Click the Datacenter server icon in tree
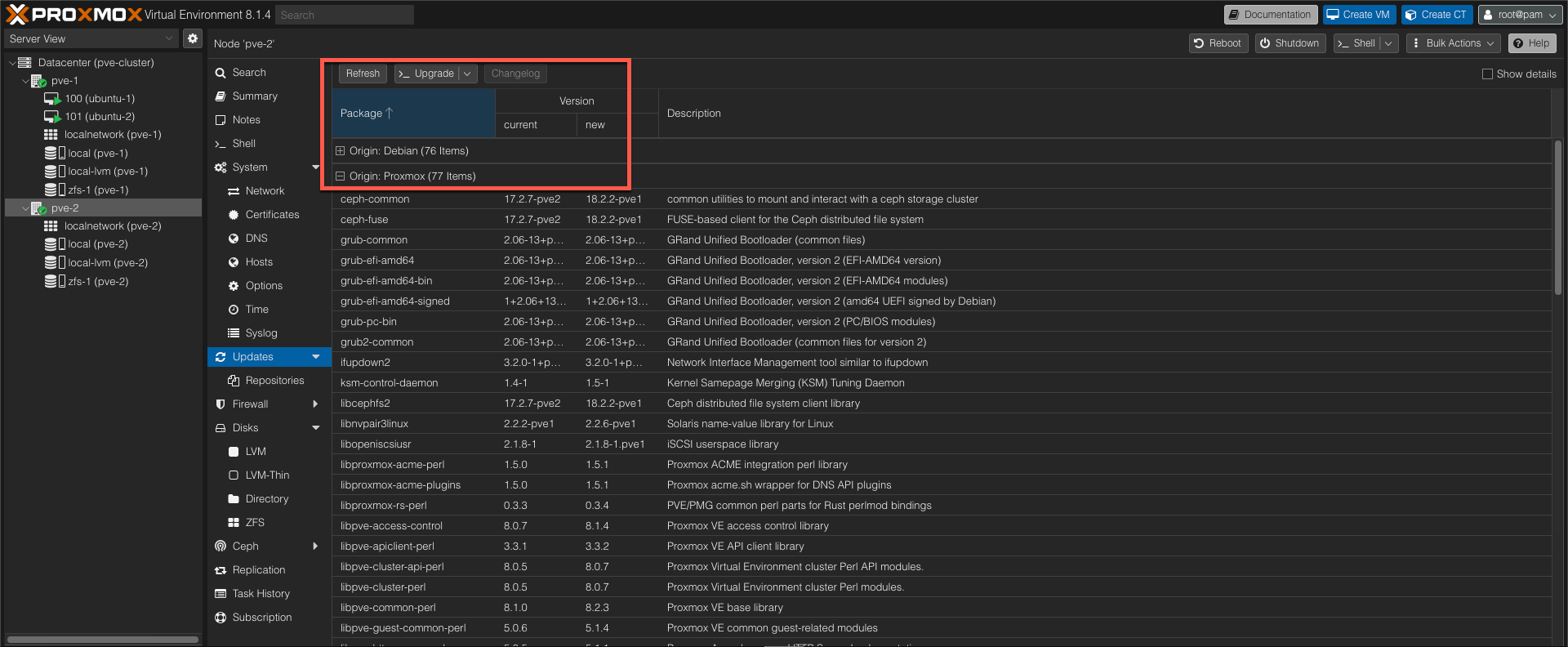This screenshot has width=1568, height=647. [25, 62]
